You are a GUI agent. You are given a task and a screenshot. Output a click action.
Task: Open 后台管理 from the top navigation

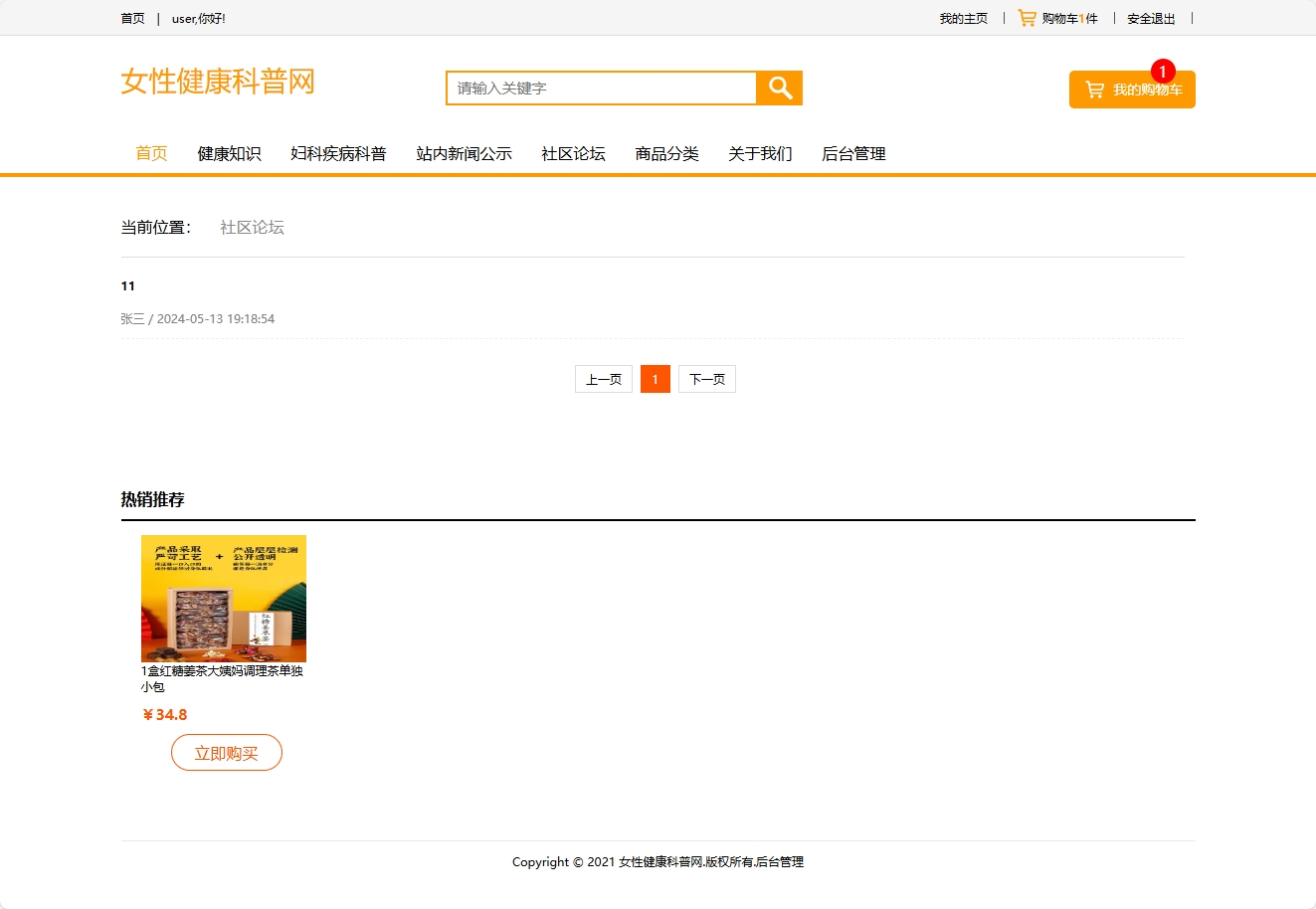[x=853, y=153]
